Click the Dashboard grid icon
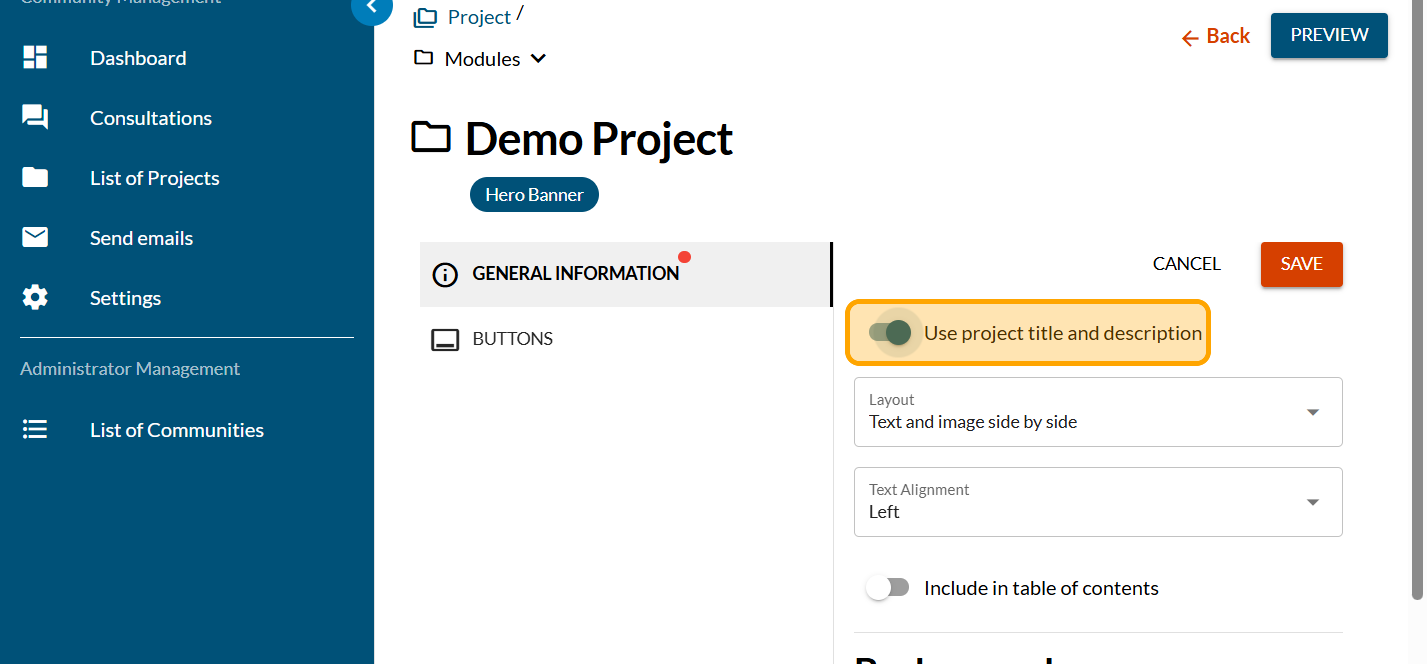Image resolution: width=1427 pixels, height=664 pixels. click(35, 58)
